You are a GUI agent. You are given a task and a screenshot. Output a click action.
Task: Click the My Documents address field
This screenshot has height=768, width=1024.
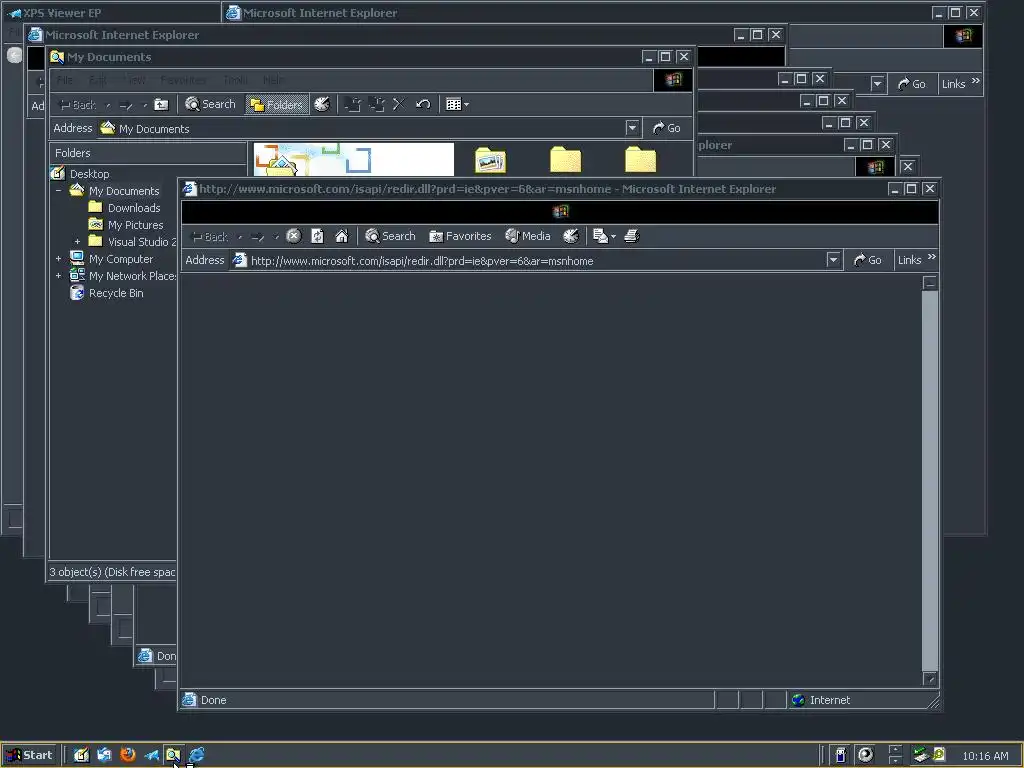pyautogui.click(x=368, y=129)
